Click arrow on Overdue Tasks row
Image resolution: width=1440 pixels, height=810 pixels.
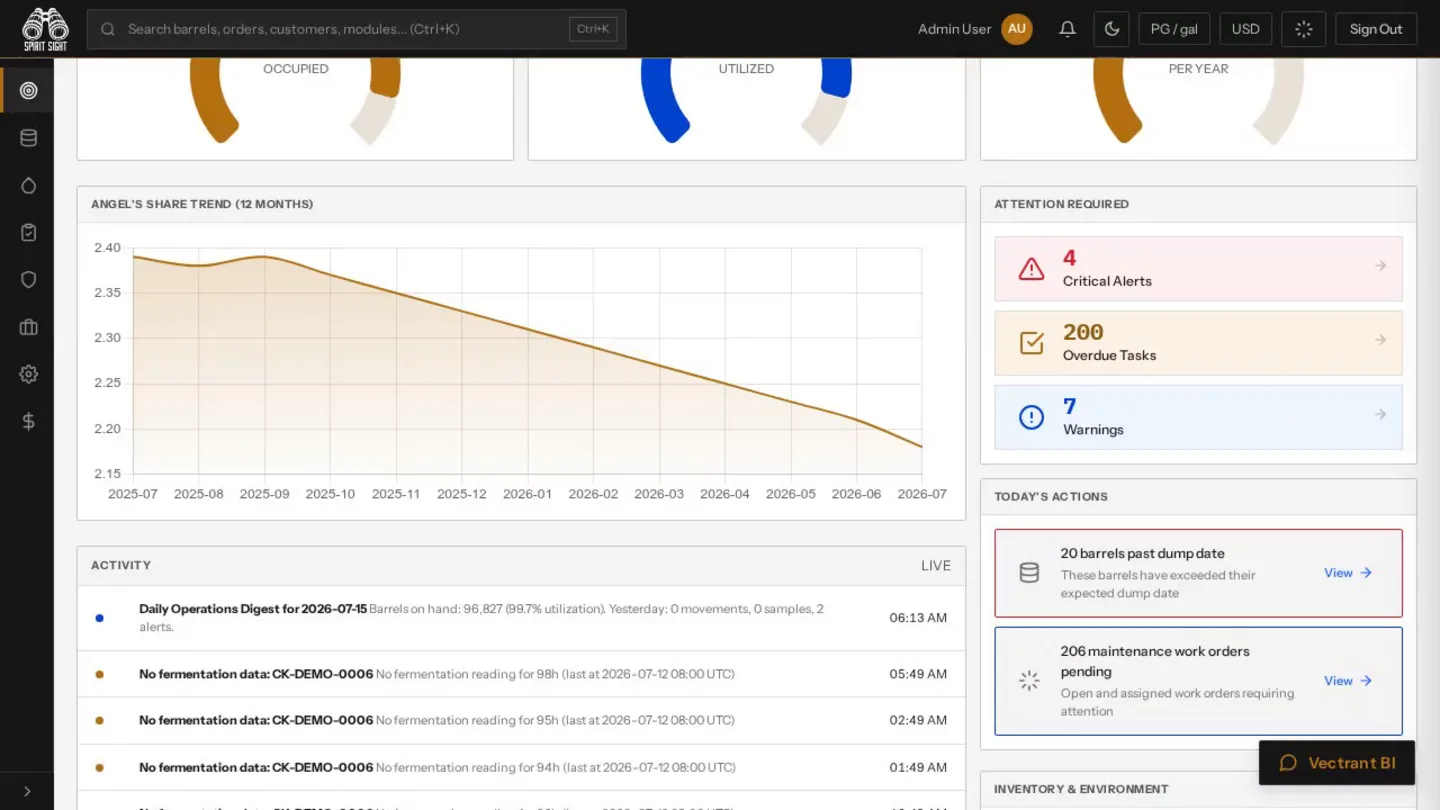pos(1380,340)
